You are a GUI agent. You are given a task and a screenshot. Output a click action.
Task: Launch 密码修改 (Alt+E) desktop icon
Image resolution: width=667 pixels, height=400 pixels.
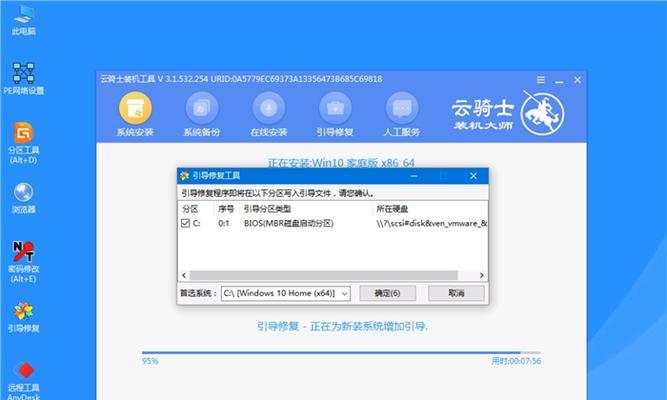click(23, 262)
